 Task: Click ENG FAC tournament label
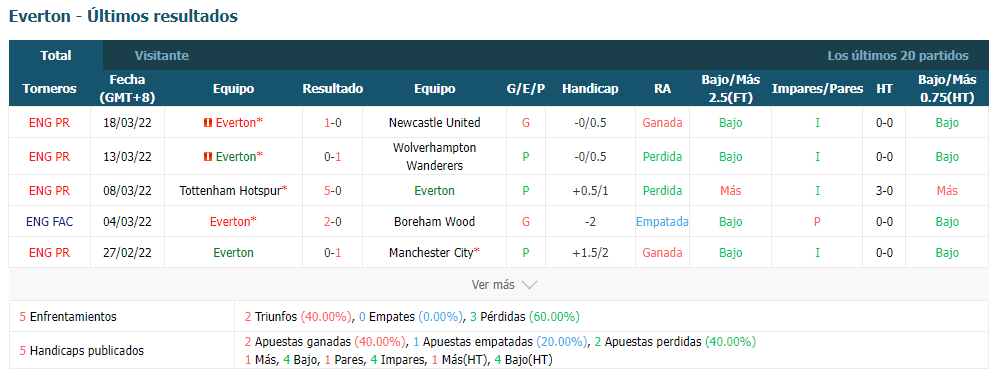pyautogui.click(x=50, y=221)
